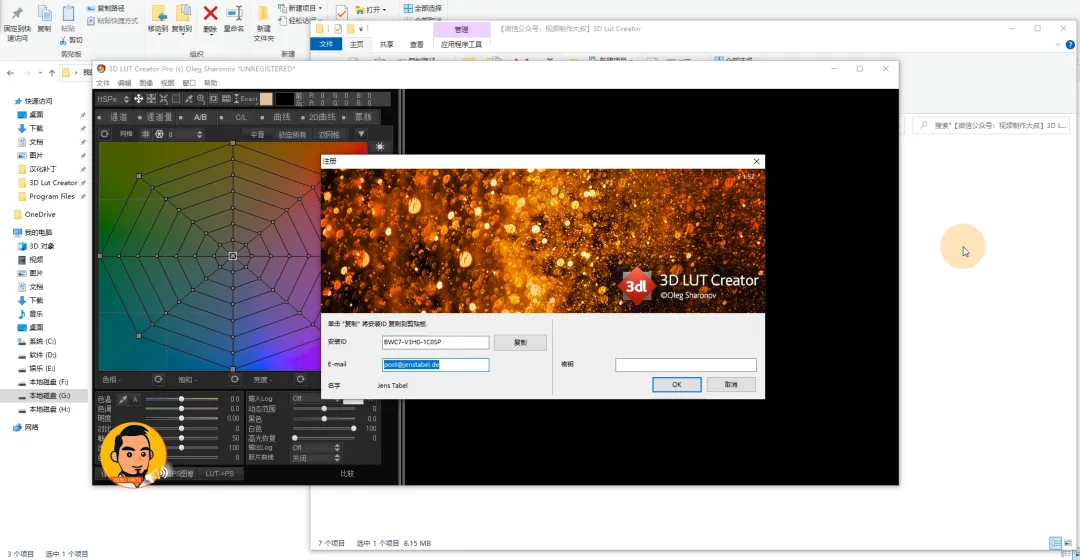Click the collapse arrows tool icon
The height and width of the screenshot is (560, 1080).
(x=163, y=98)
